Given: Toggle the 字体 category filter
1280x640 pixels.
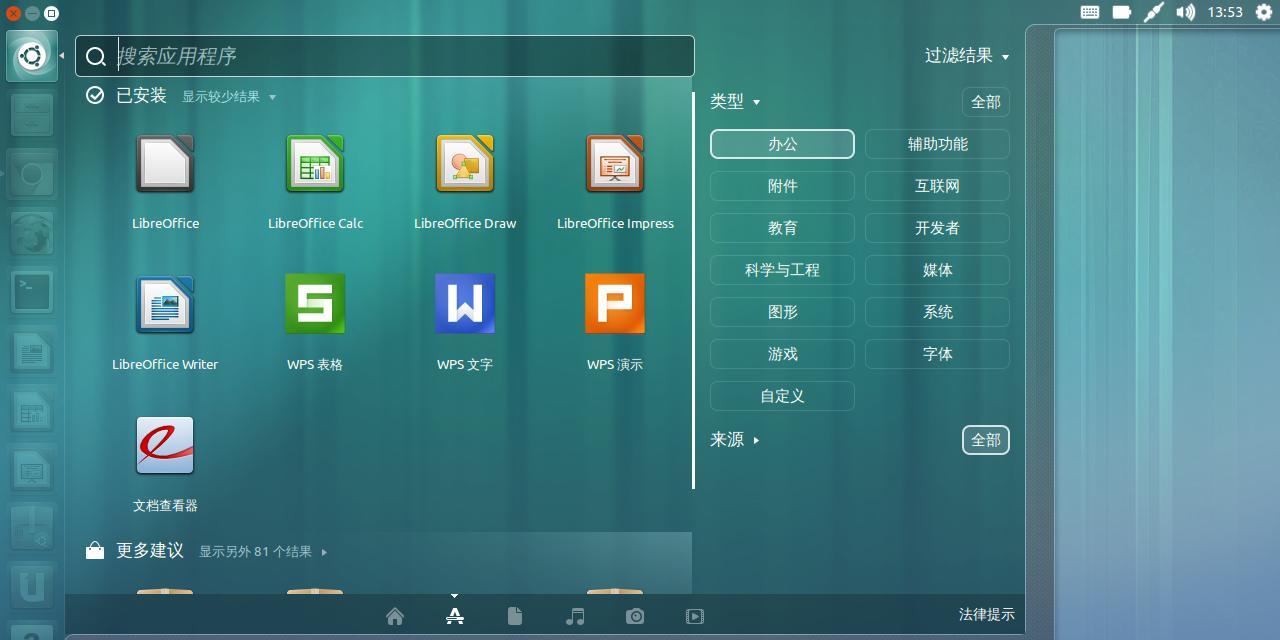Looking at the screenshot, I should [937, 354].
